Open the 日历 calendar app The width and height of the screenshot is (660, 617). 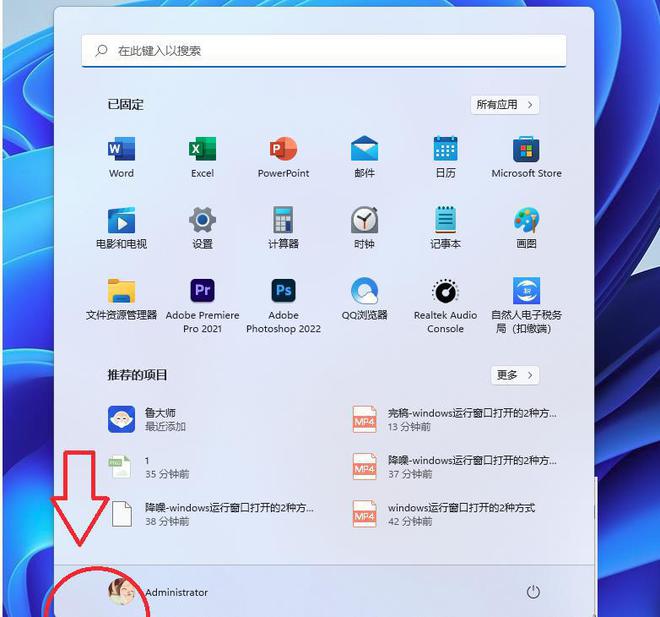tap(445, 157)
